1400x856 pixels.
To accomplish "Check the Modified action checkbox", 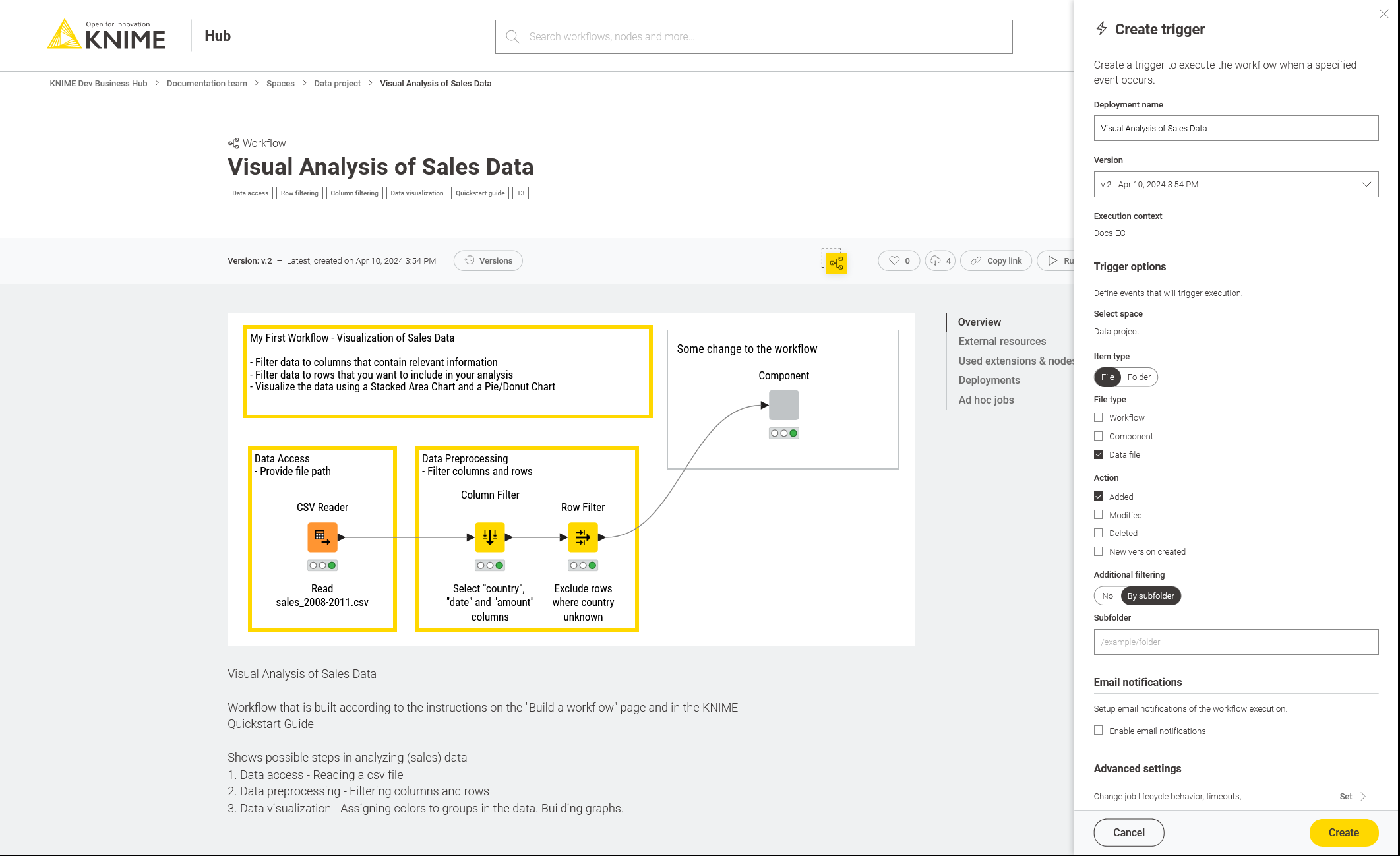I will pyautogui.click(x=1099, y=514).
